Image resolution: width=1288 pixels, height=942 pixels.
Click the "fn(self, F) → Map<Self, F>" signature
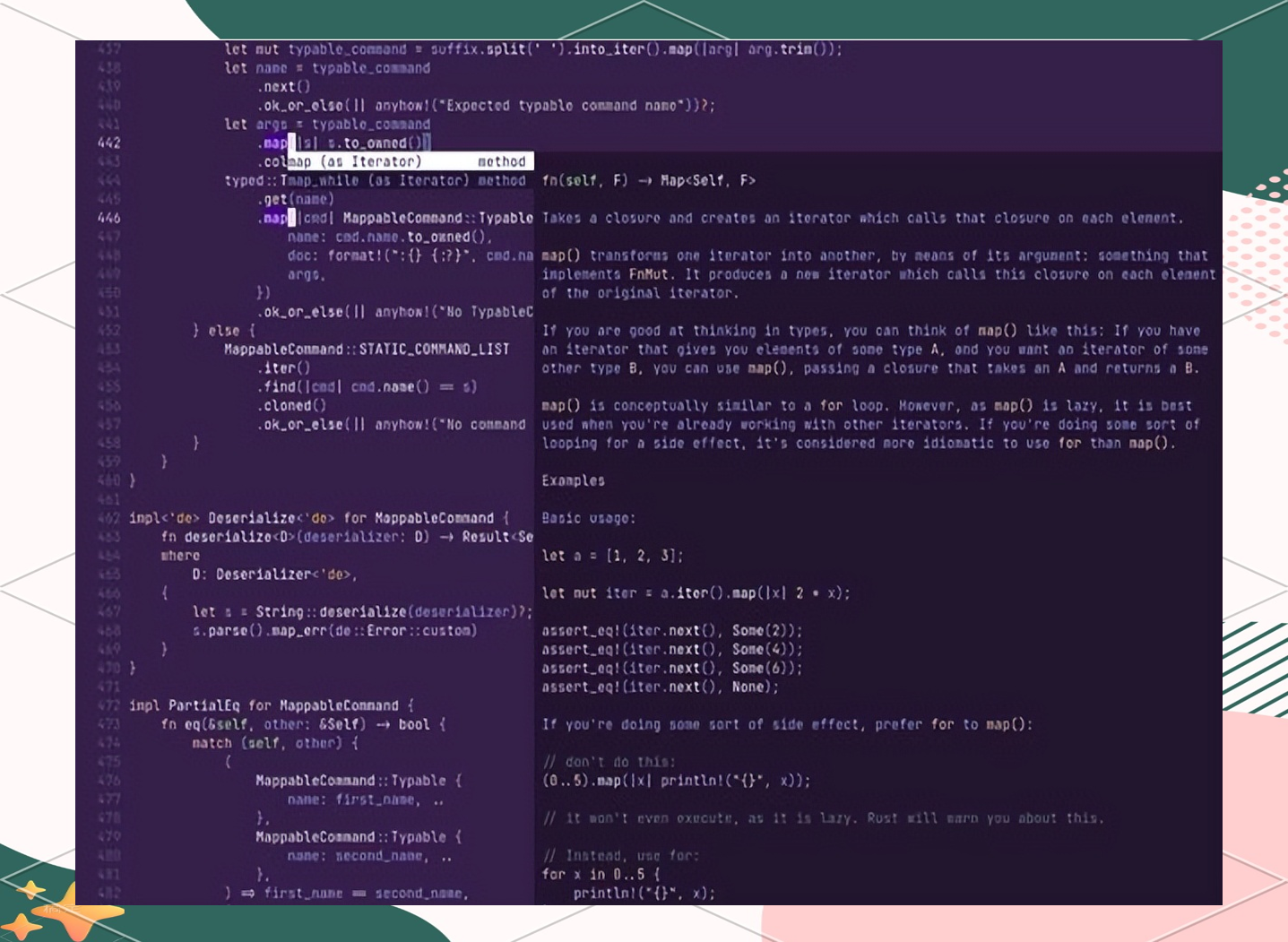tap(649, 180)
